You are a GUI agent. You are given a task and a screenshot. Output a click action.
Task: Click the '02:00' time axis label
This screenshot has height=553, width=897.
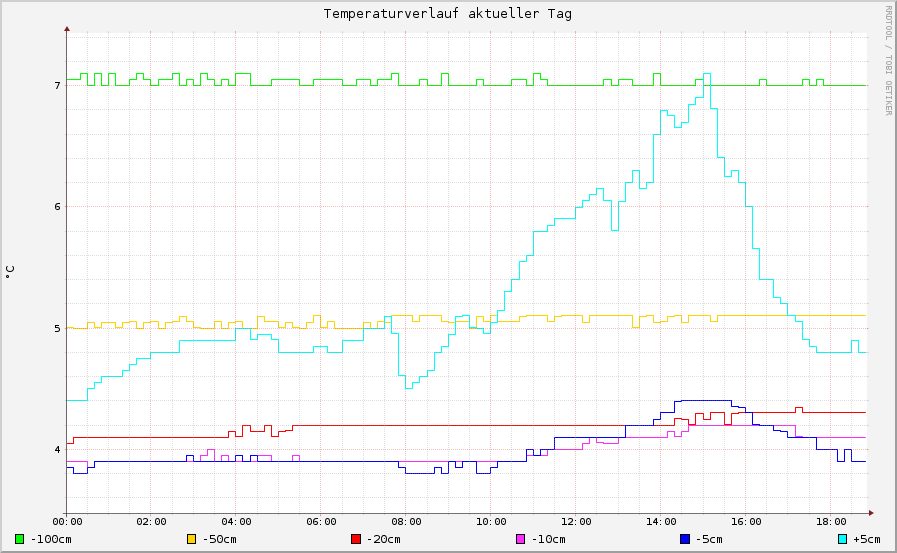(x=152, y=522)
